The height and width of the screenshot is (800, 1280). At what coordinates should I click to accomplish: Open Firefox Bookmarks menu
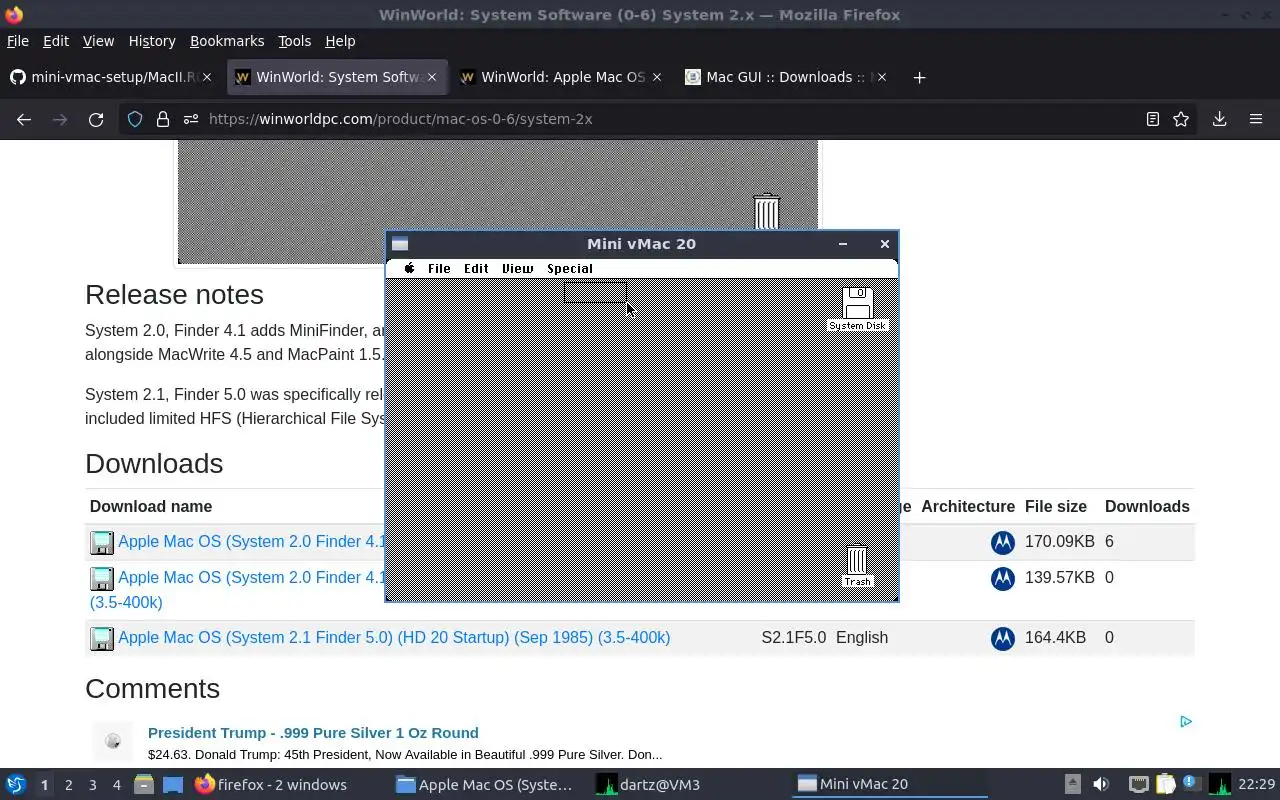[227, 41]
